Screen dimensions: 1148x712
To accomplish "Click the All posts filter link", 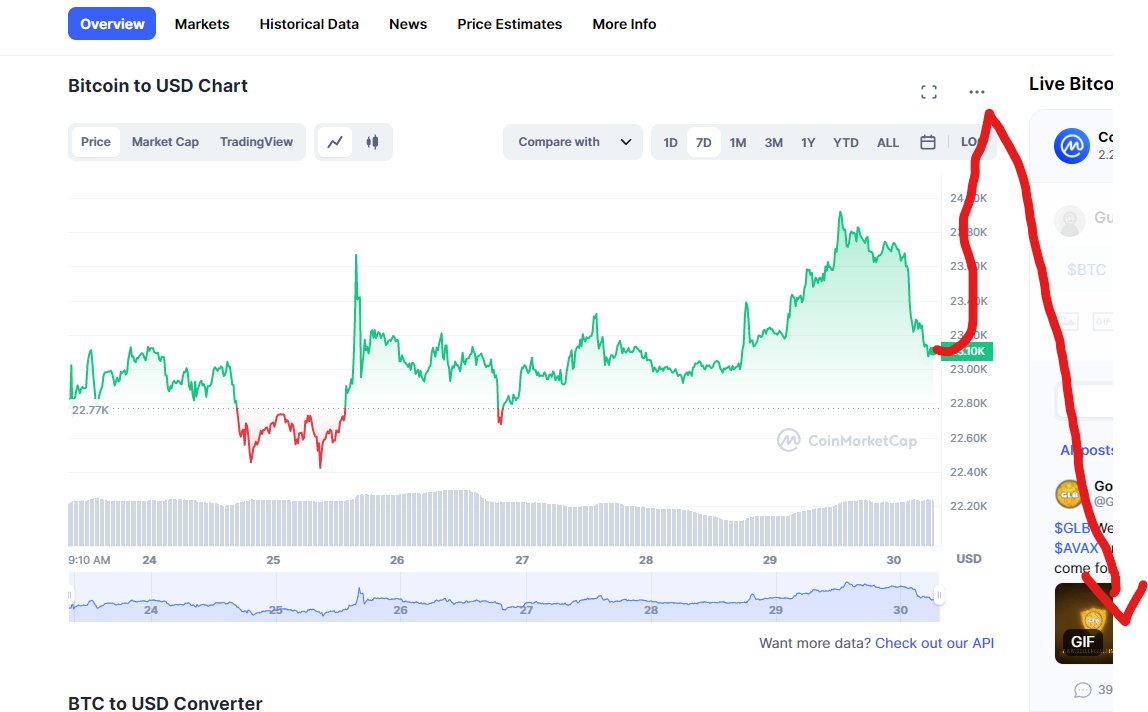I will [1086, 450].
